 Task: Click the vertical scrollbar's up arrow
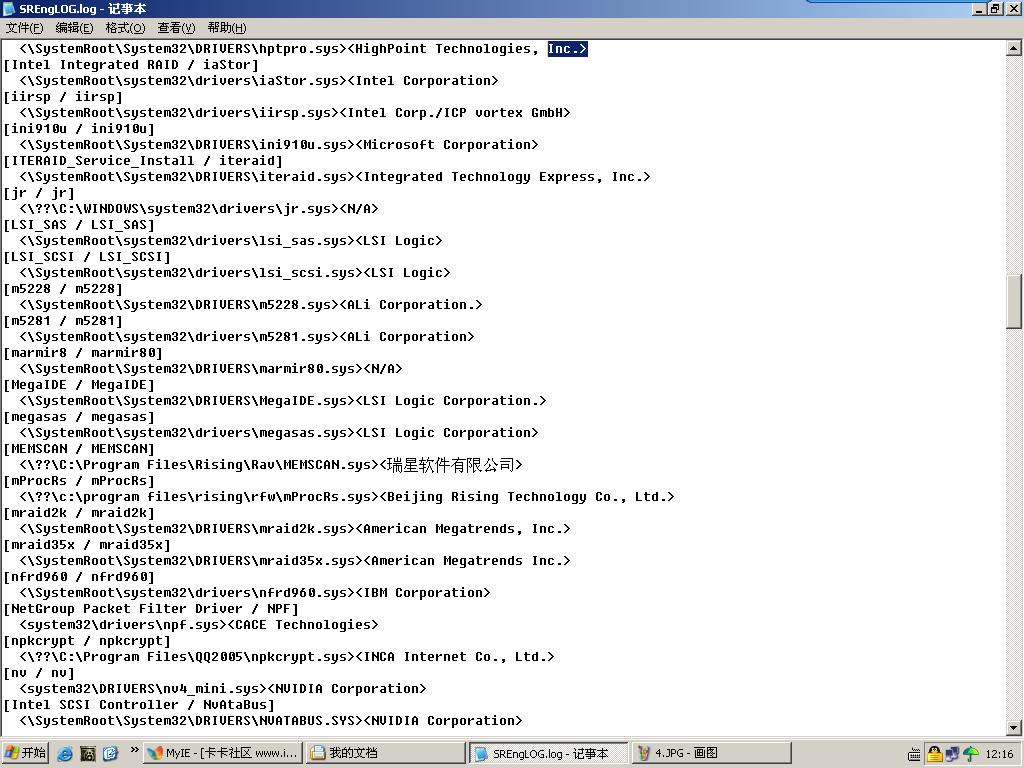click(x=1014, y=48)
